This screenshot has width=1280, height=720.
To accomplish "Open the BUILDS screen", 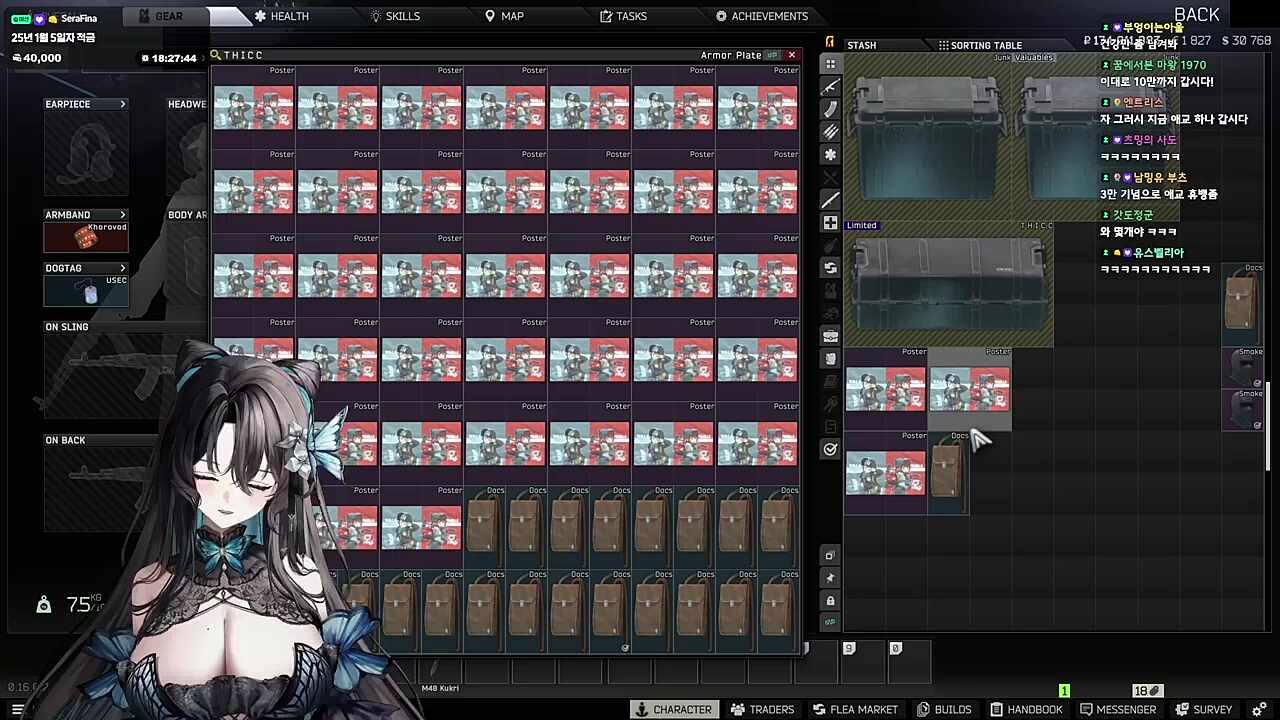I will 944,710.
